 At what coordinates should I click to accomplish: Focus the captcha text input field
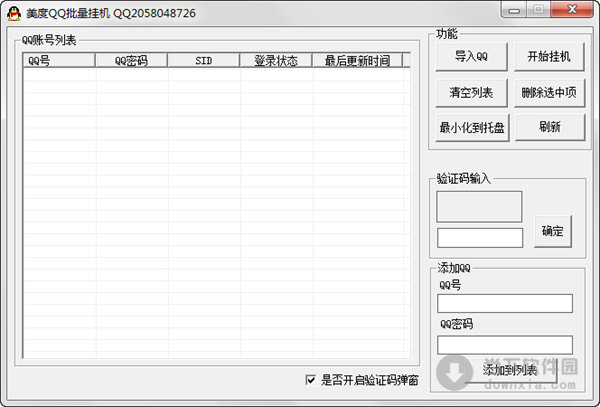480,238
